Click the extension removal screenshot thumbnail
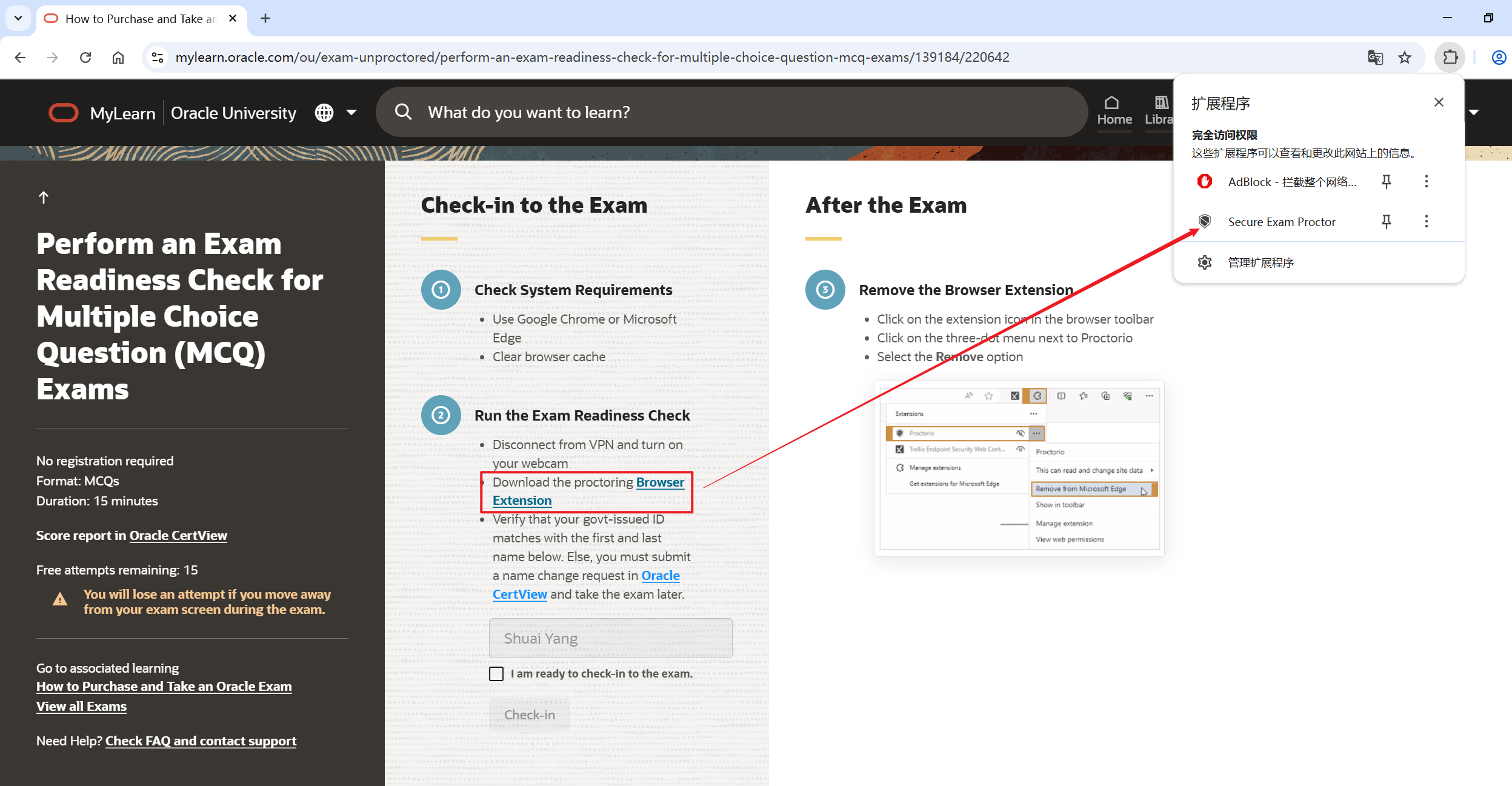Viewport: 1512px width, 786px height. click(1018, 468)
